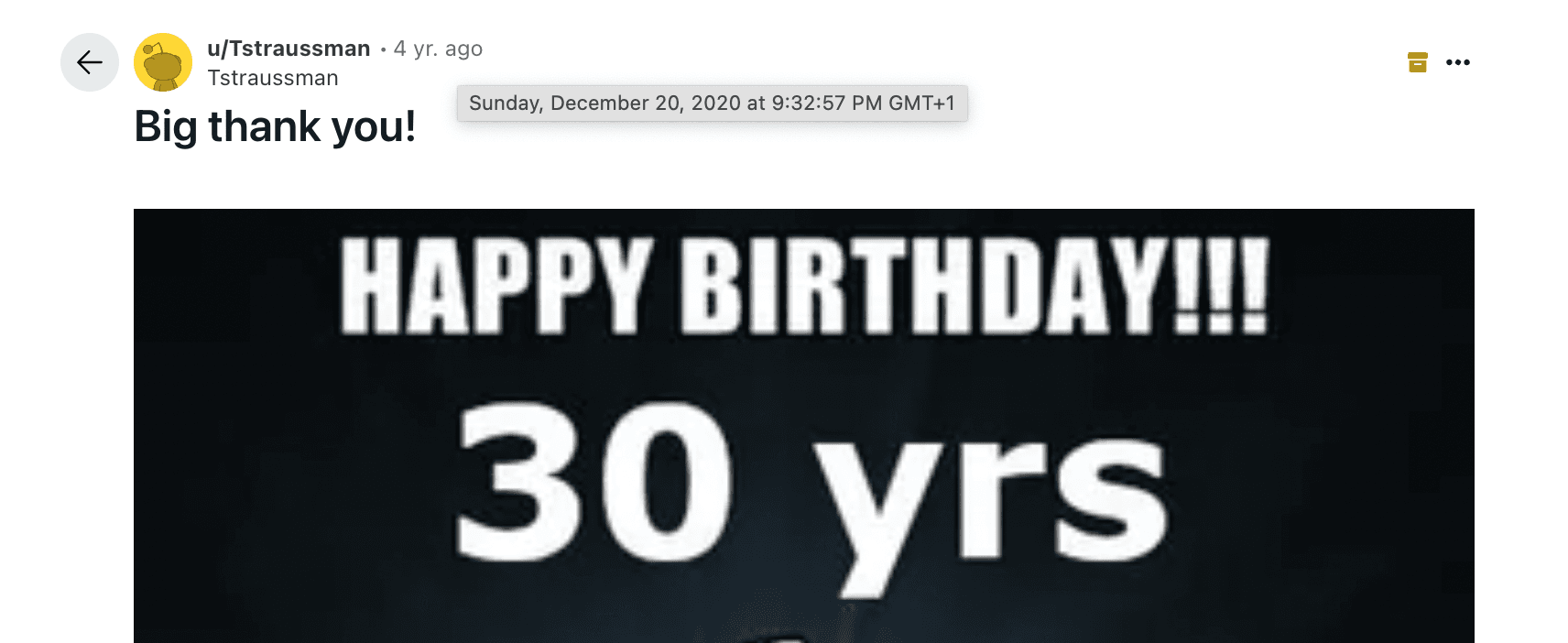
Task: Click the 'Big thank you!' post title
Action: pos(275,126)
